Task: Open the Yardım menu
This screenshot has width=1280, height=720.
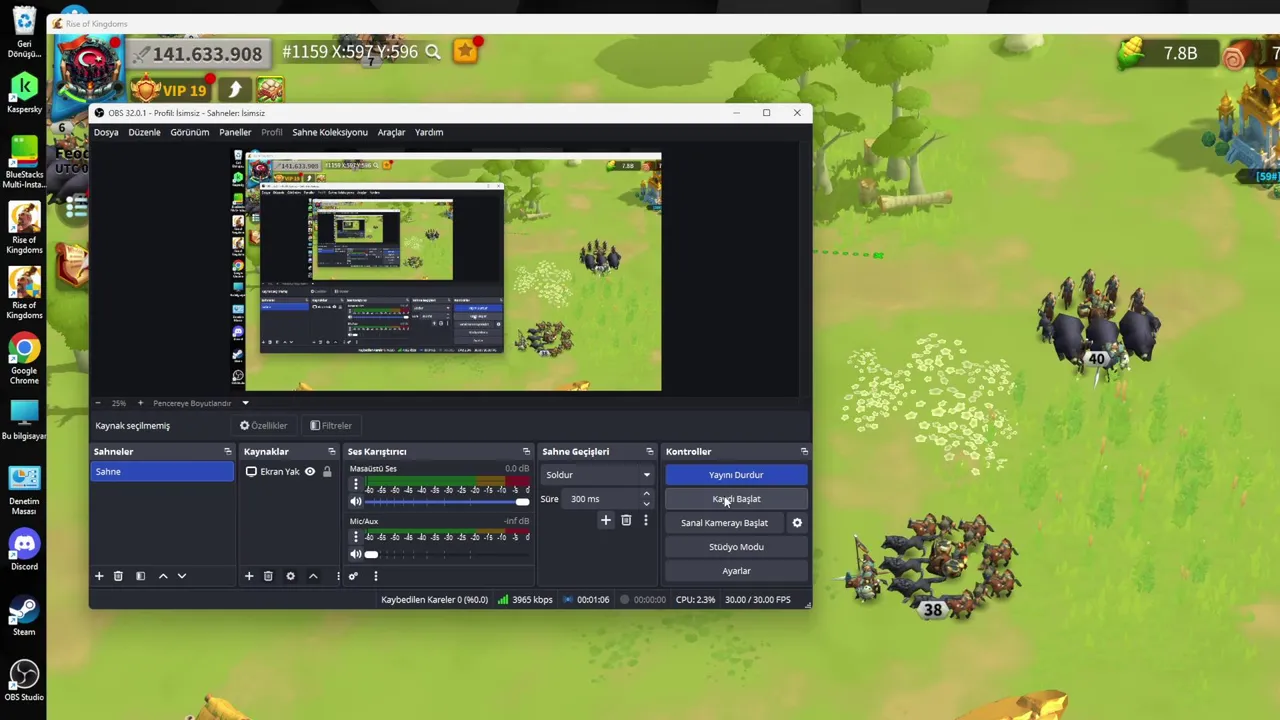Action: [429, 132]
